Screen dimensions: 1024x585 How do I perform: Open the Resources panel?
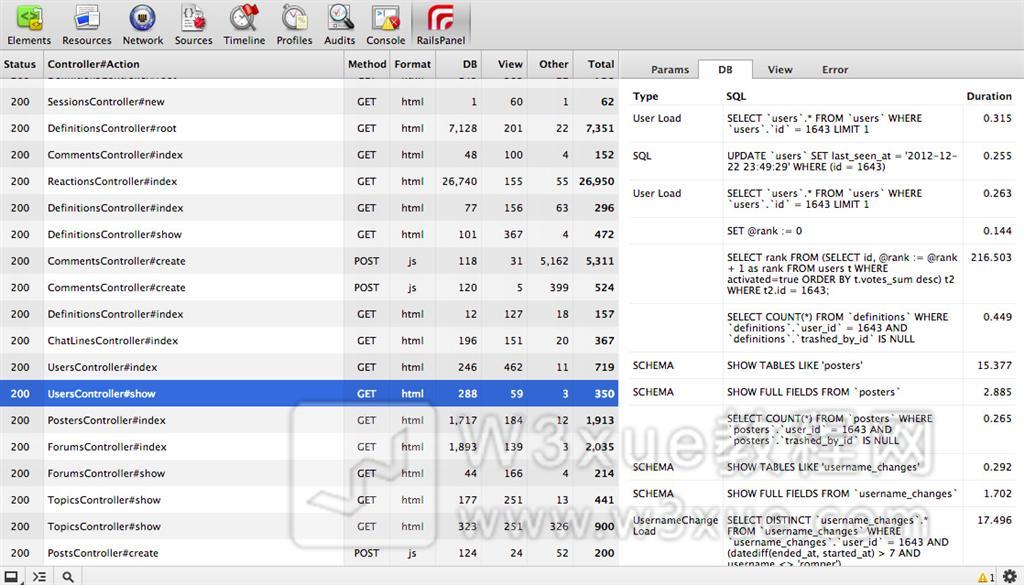[87, 25]
